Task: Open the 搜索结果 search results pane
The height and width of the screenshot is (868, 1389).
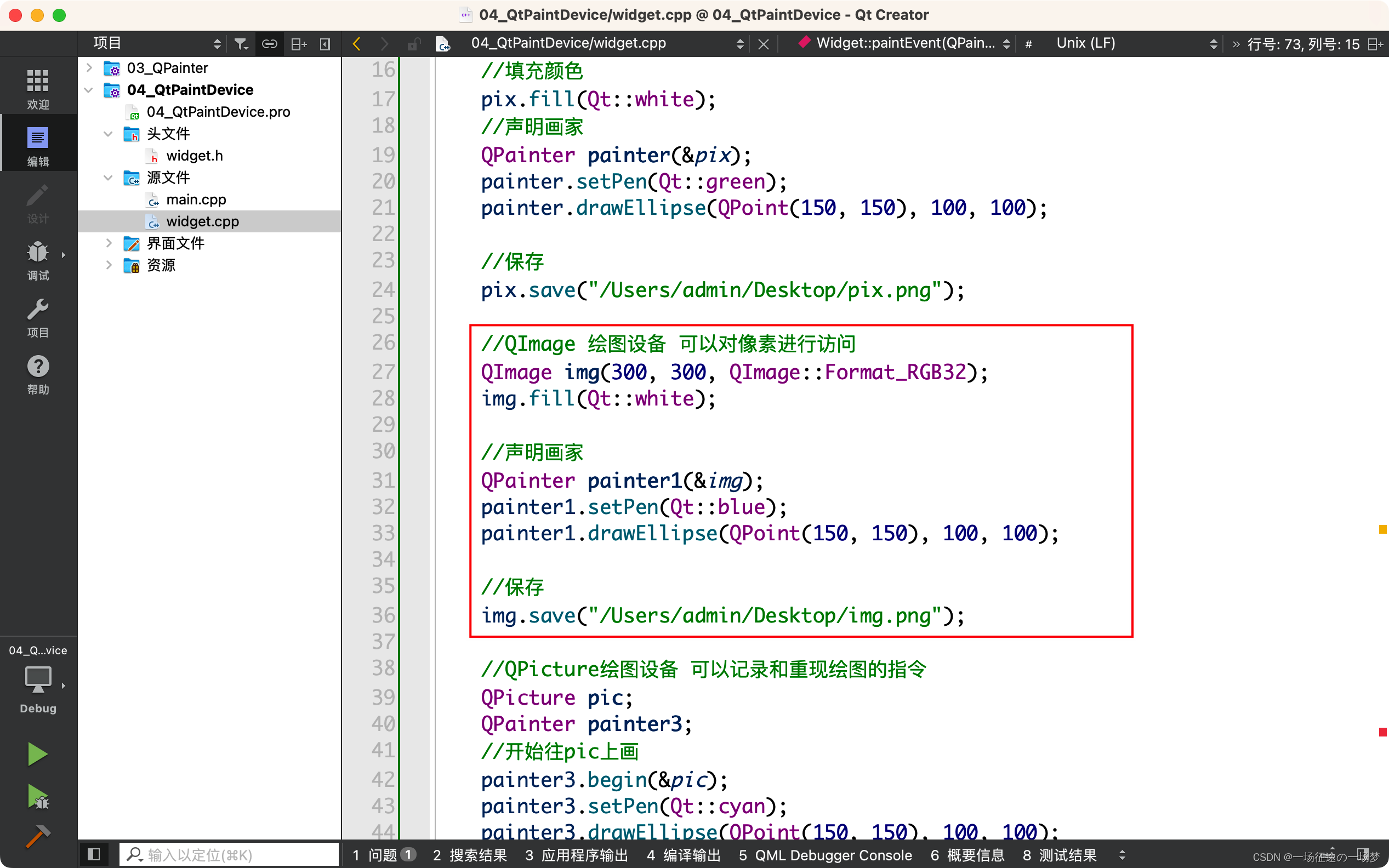Action: pos(470,855)
